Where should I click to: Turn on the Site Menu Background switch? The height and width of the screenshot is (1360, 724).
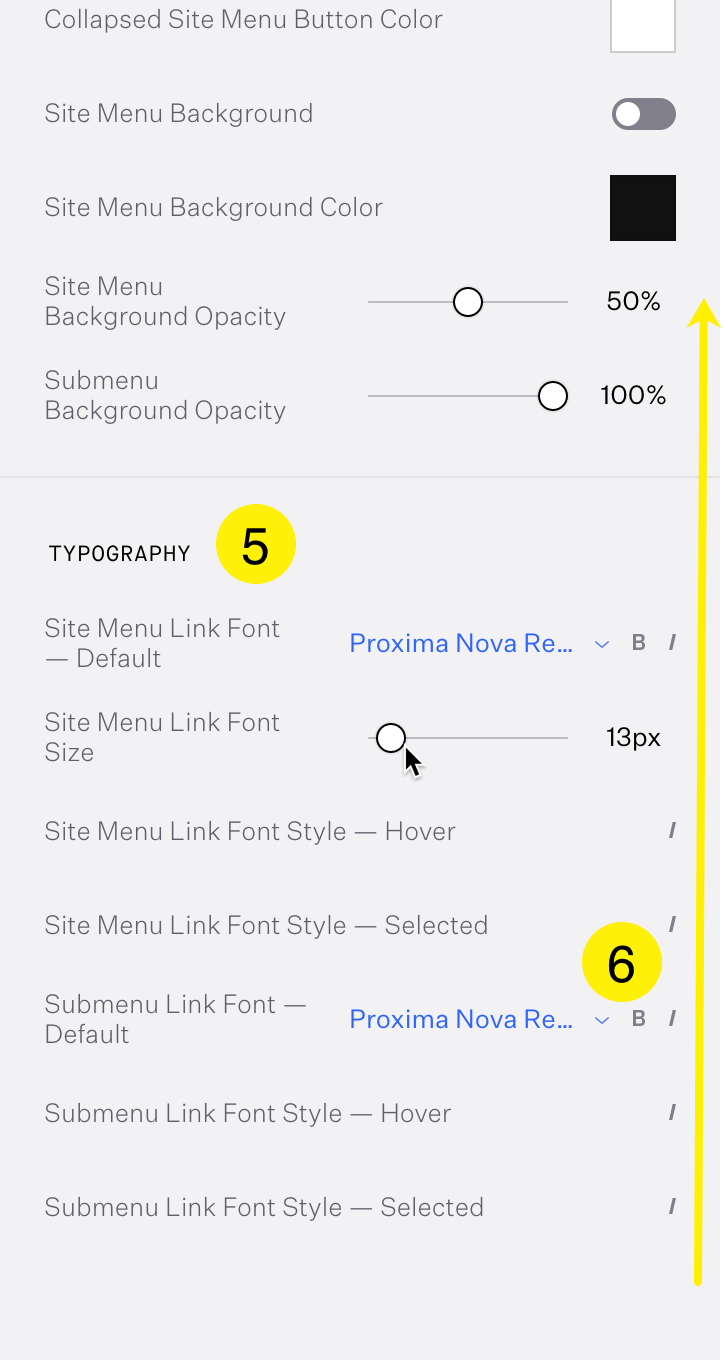coord(643,114)
